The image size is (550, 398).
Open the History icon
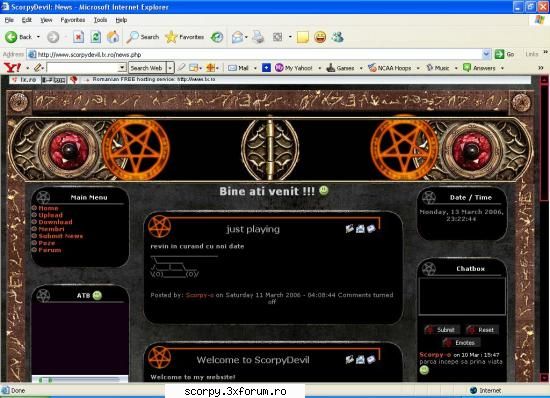217,37
